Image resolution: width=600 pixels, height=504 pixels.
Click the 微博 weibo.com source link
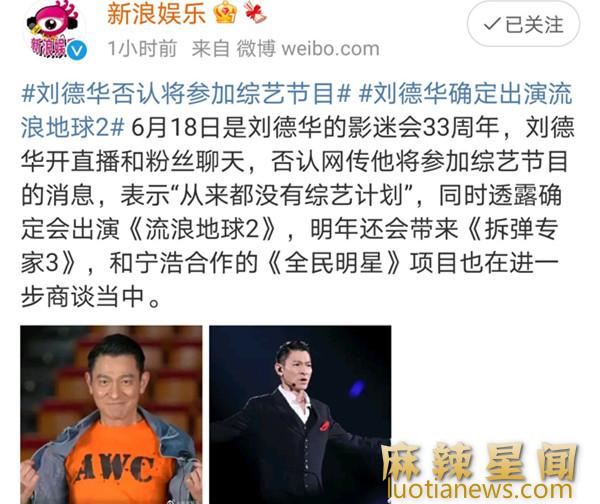pyautogui.click(x=308, y=49)
